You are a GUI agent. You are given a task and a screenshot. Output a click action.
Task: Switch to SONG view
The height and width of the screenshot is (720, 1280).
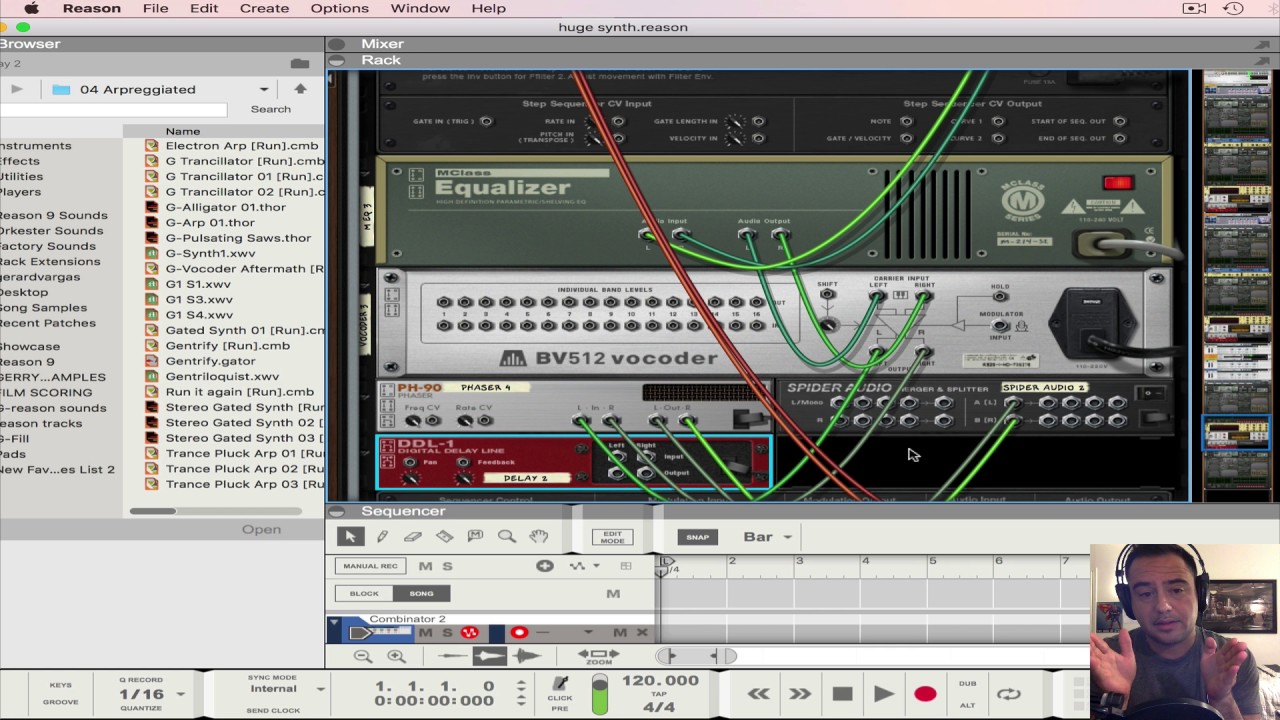coord(421,593)
